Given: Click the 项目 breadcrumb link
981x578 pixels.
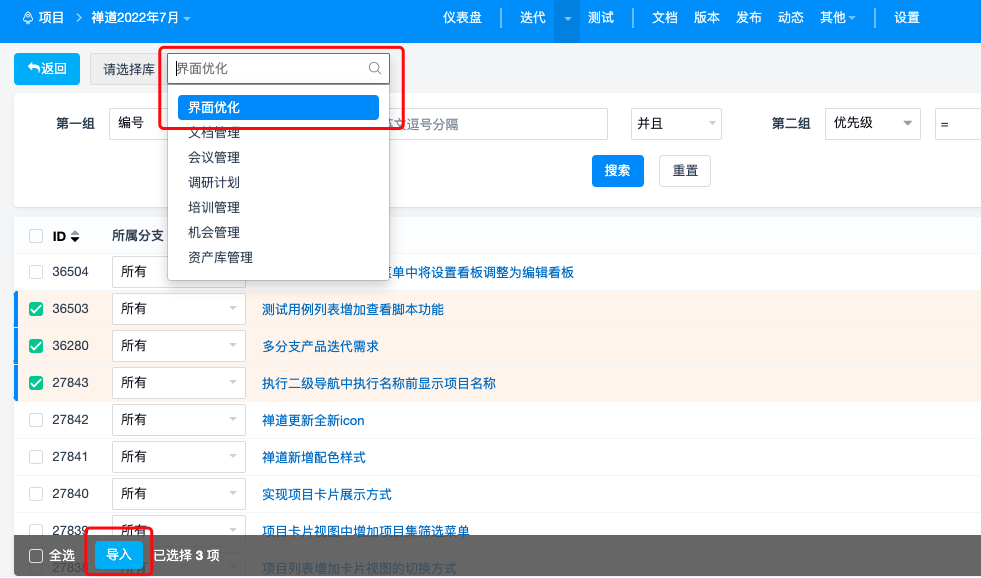Looking at the screenshot, I should point(51,18).
